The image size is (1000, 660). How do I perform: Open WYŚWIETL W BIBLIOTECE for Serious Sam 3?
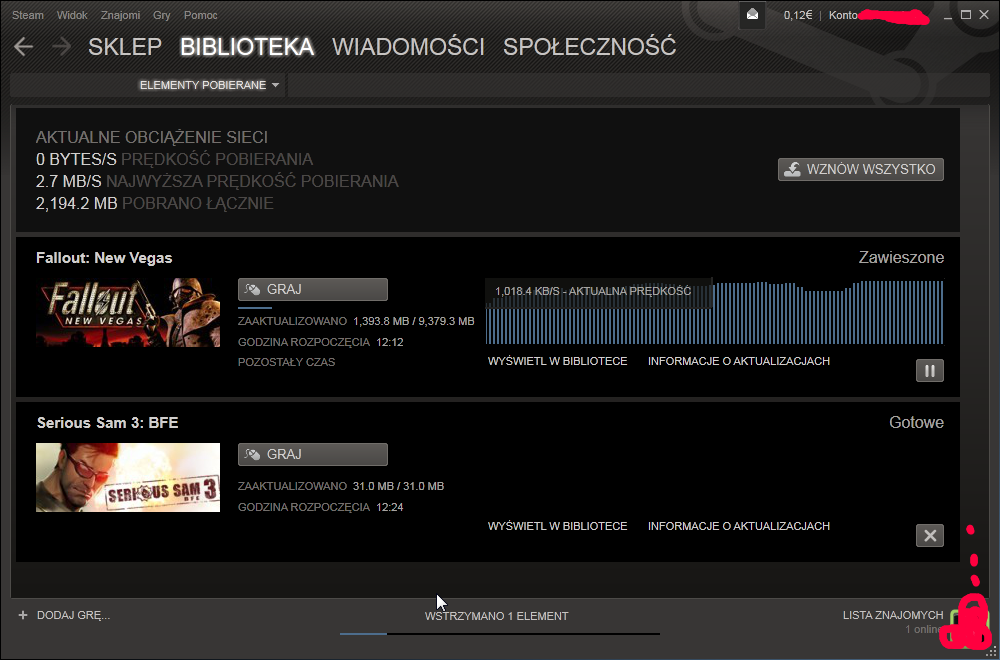pos(557,526)
